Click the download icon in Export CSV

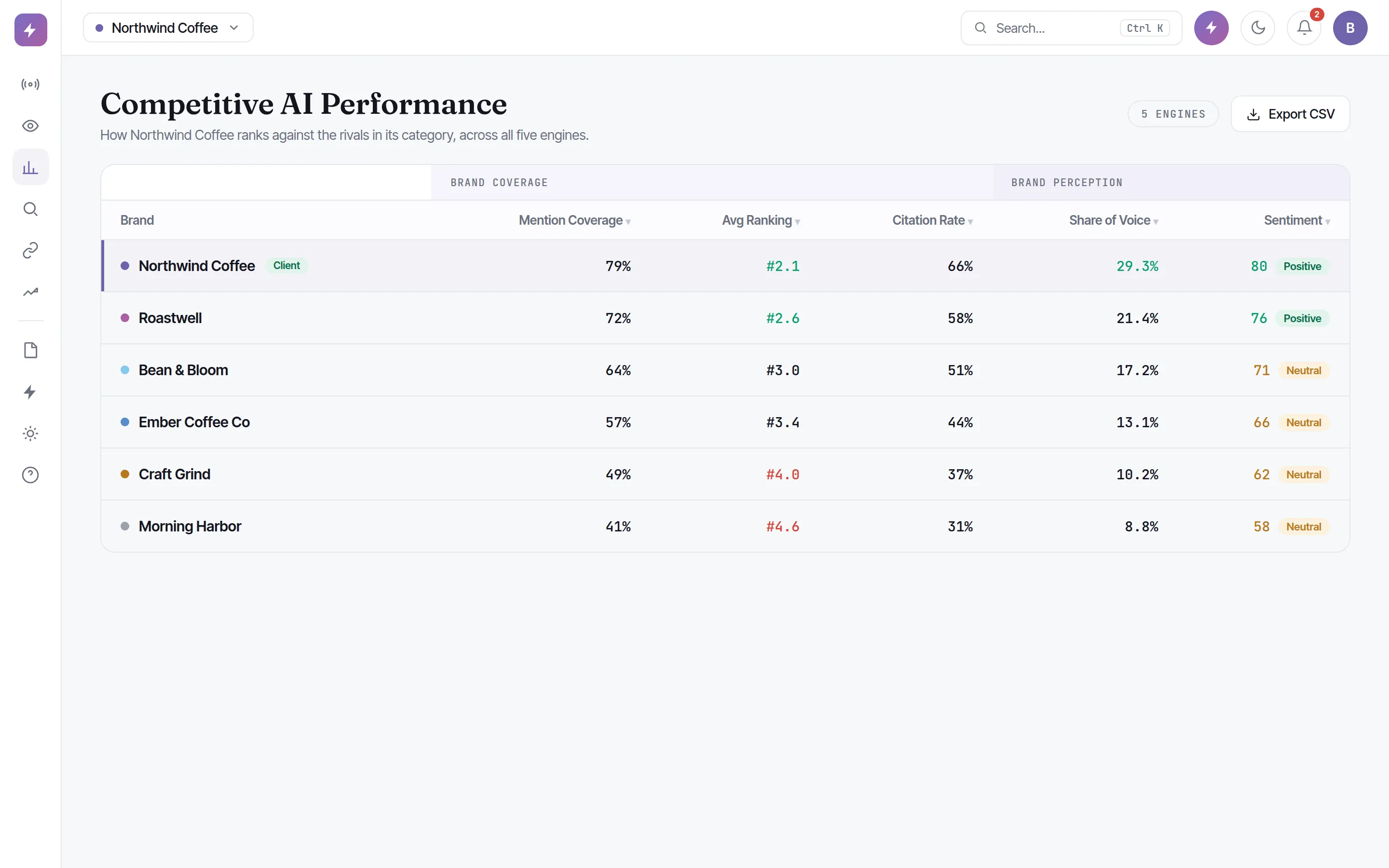[1253, 114]
